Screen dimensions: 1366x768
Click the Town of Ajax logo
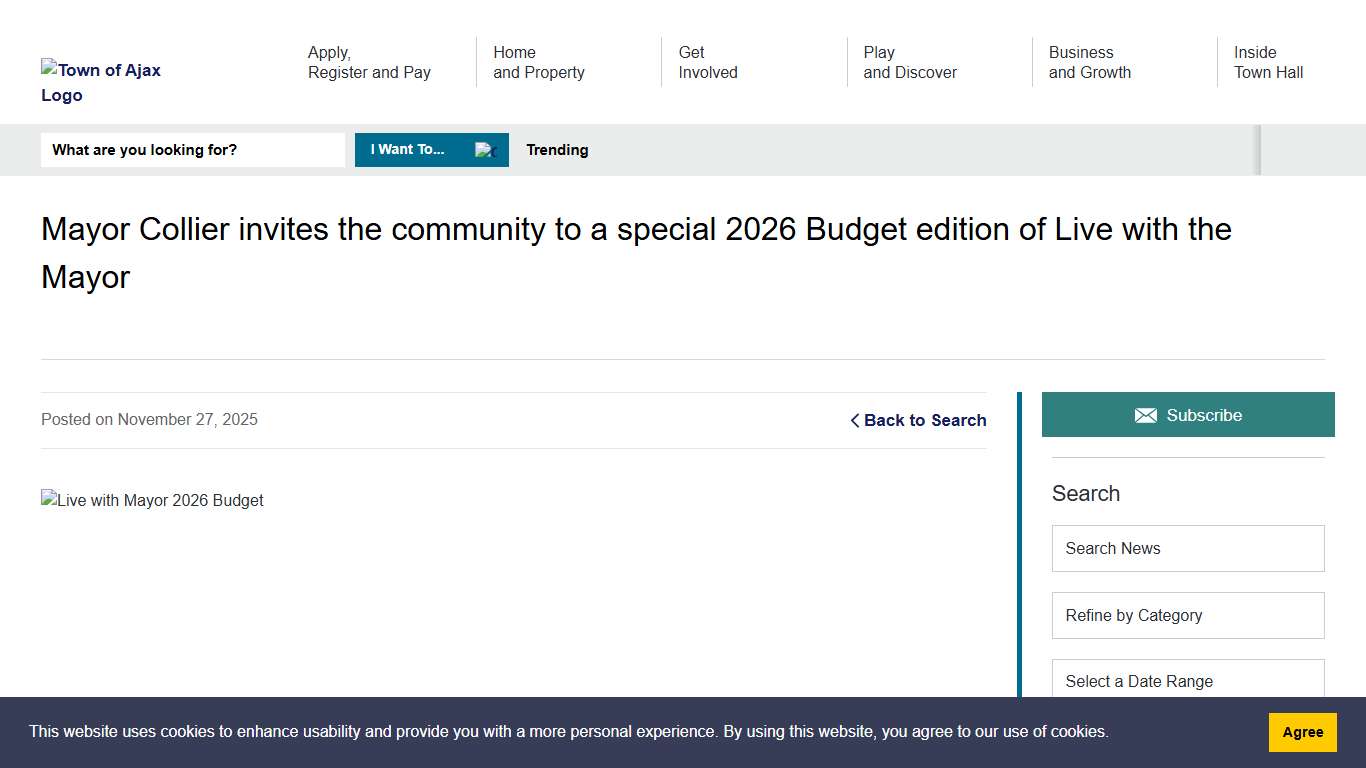click(x=101, y=82)
